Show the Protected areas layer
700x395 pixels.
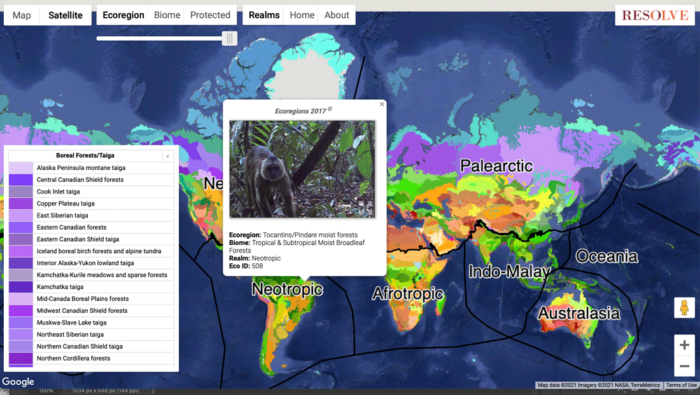click(210, 15)
